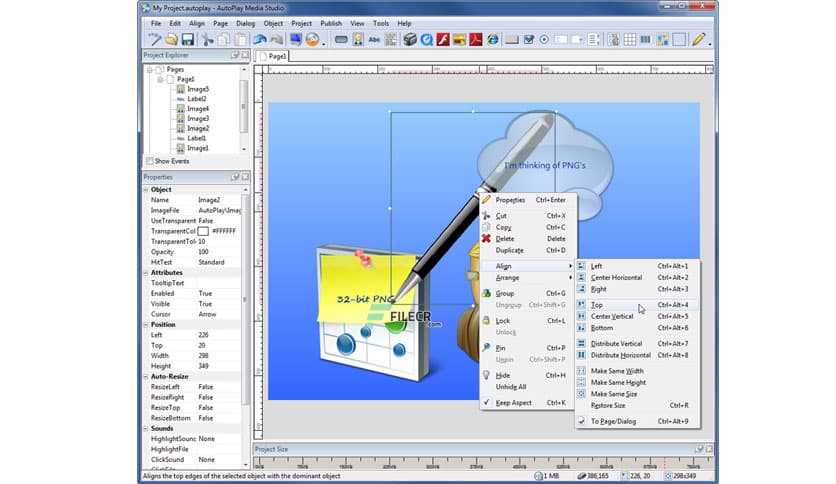Viewport: 836px width, 484px height.
Task: Toggle Keep Aspect in the context menu
Action: [528, 402]
